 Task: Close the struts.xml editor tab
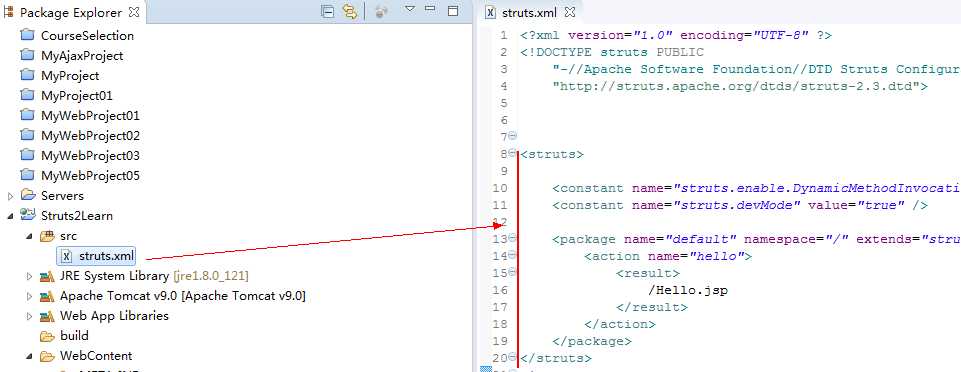pyautogui.click(x=570, y=12)
